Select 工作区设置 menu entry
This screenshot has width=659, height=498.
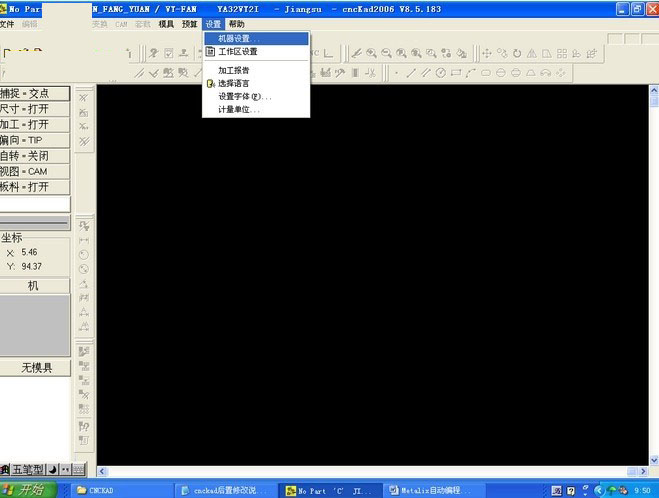point(256,52)
